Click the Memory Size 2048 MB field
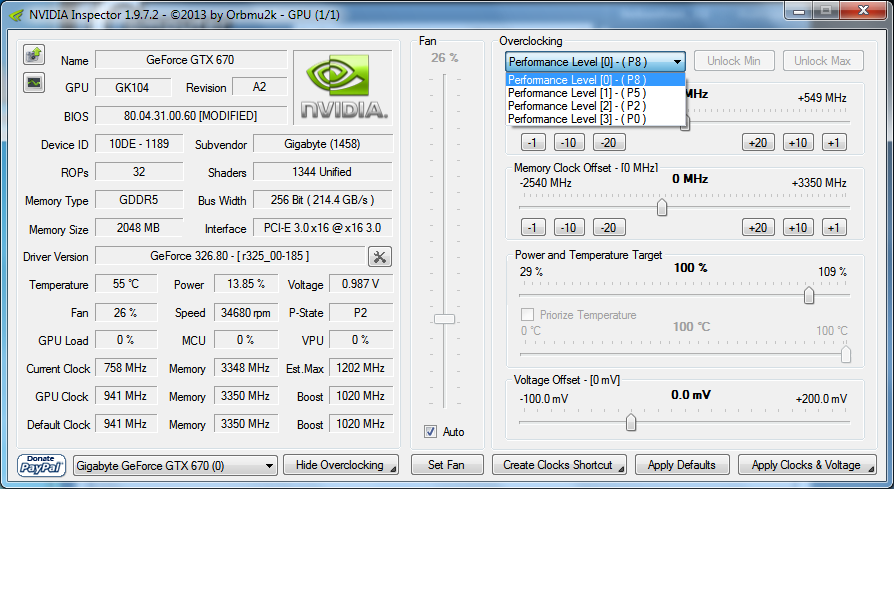This screenshot has width=894, height=614. pyautogui.click(x=139, y=228)
